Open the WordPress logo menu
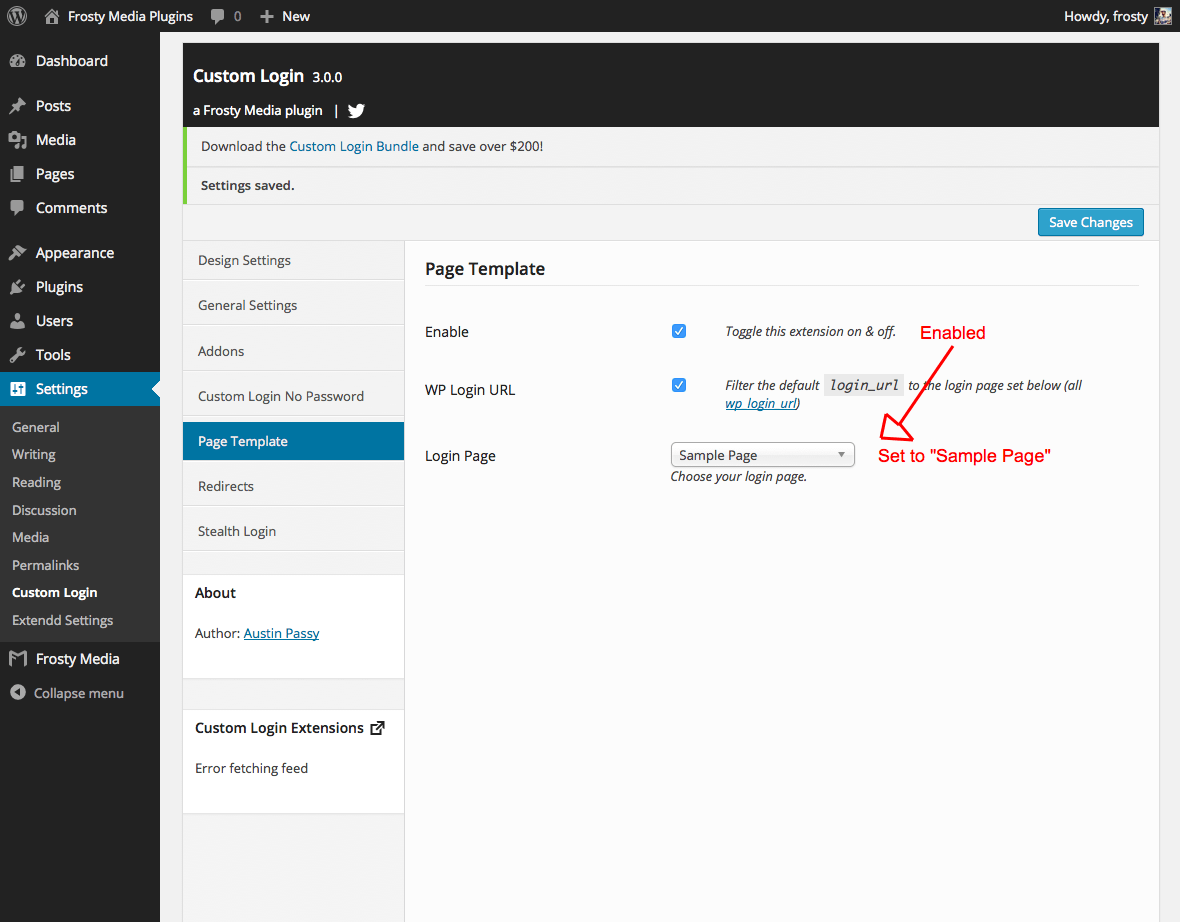1180x922 pixels. (17, 16)
